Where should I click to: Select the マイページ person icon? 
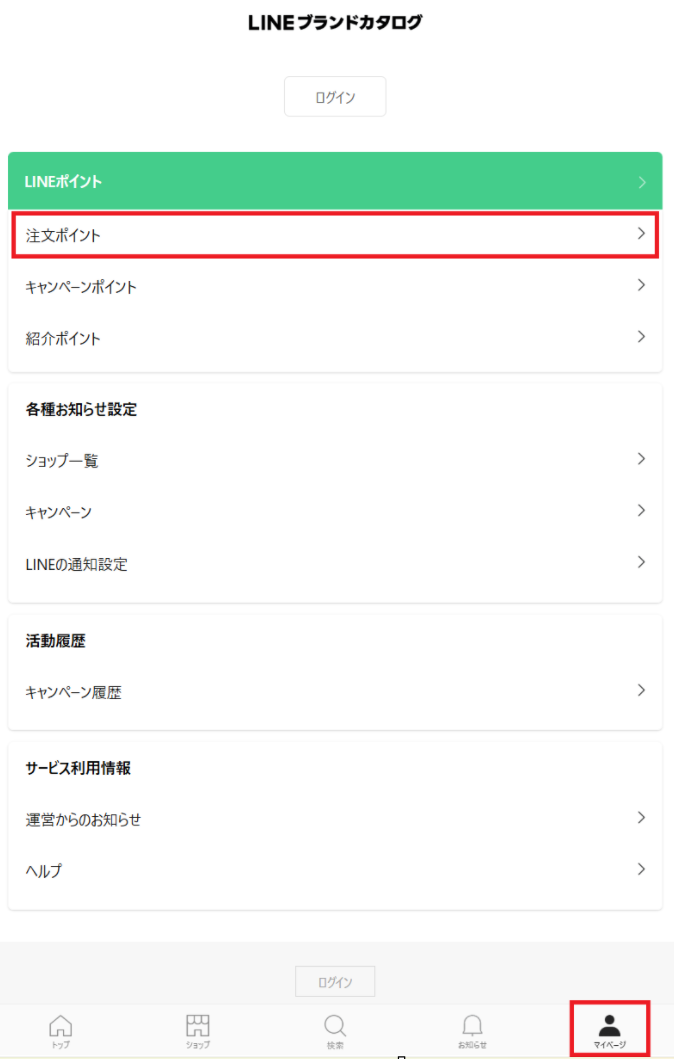[609, 1025]
